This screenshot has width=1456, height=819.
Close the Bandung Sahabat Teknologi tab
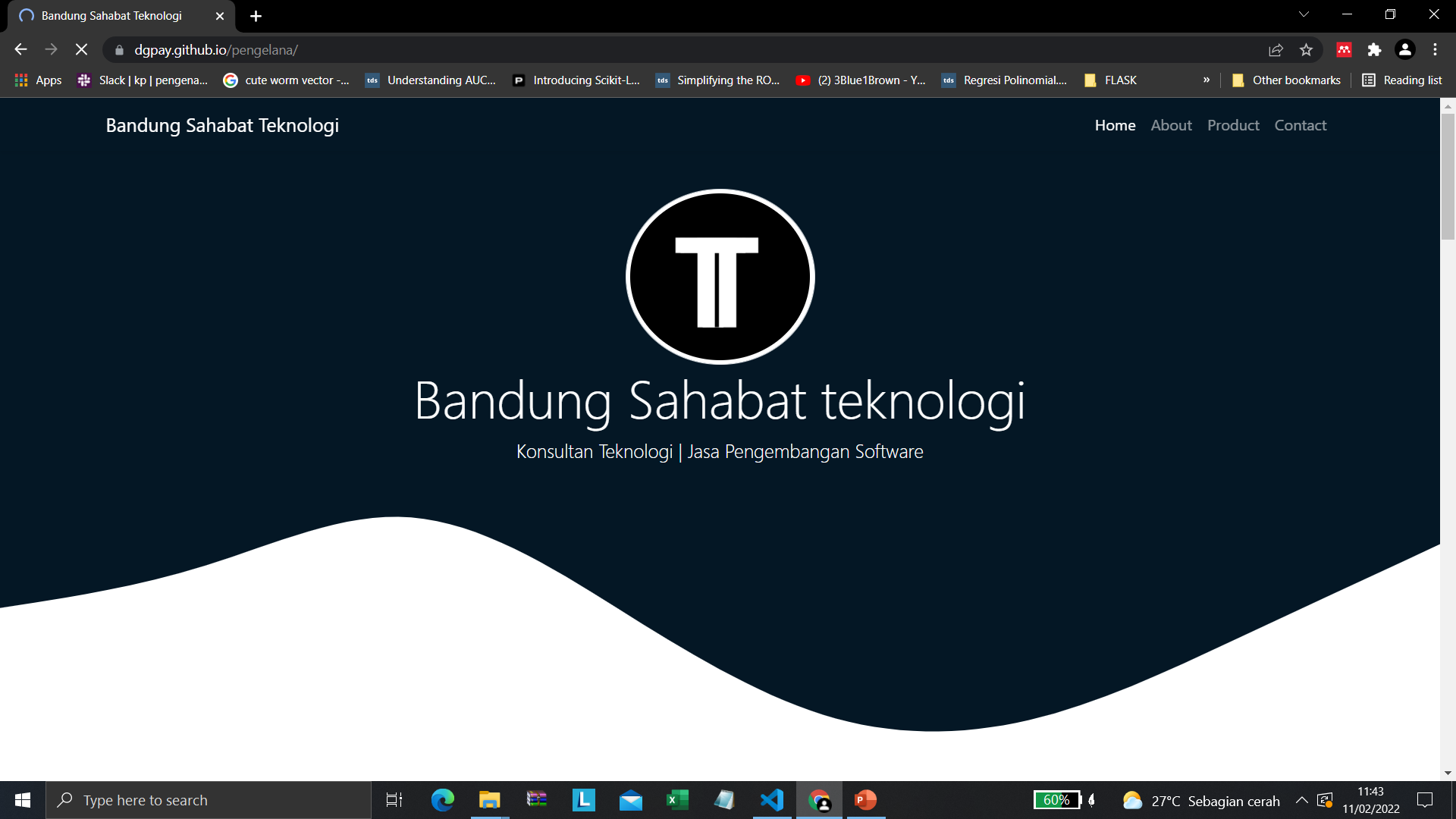[x=219, y=16]
